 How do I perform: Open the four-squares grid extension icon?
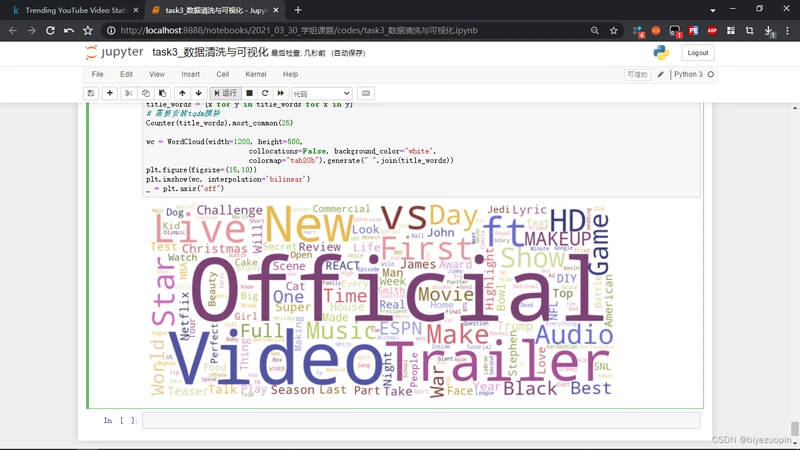pyautogui.click(x=731, y=31)
